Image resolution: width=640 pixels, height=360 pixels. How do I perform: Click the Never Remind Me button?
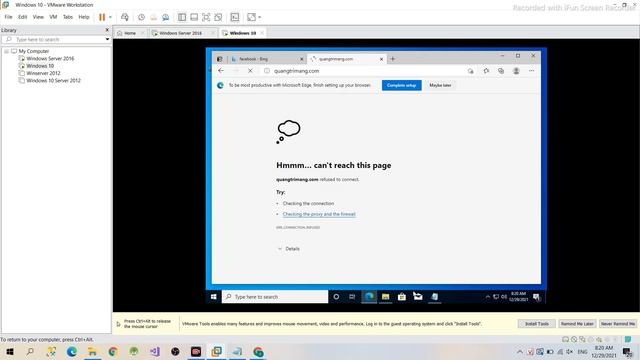pos(618,324)
